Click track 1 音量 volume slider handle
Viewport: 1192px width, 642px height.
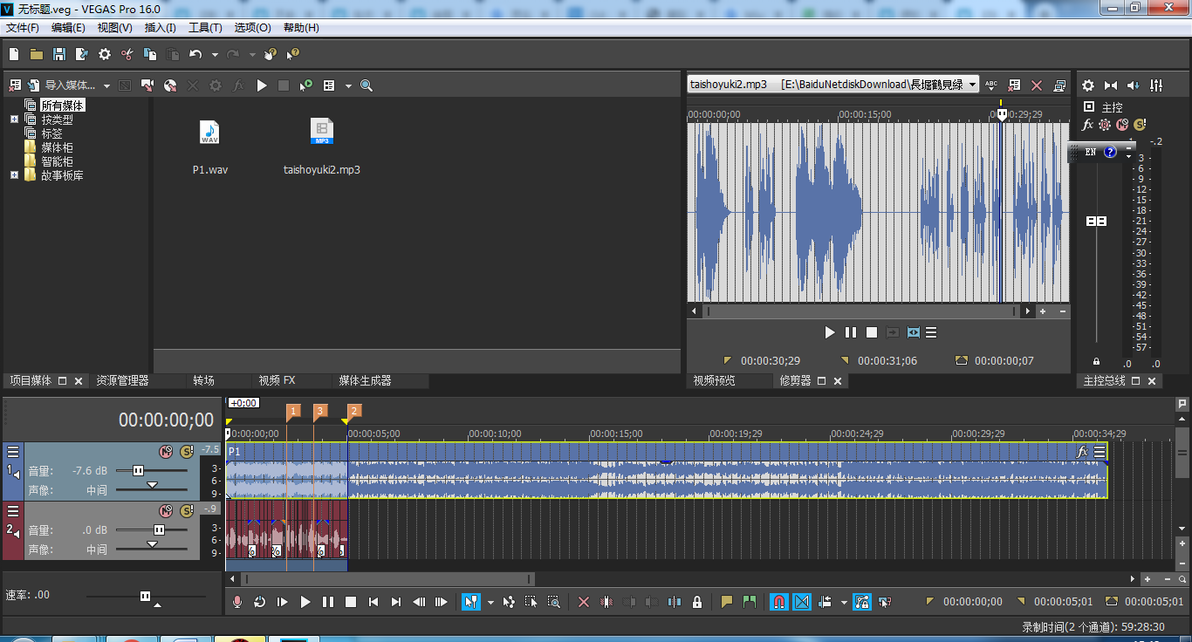(x=138, y=470)
